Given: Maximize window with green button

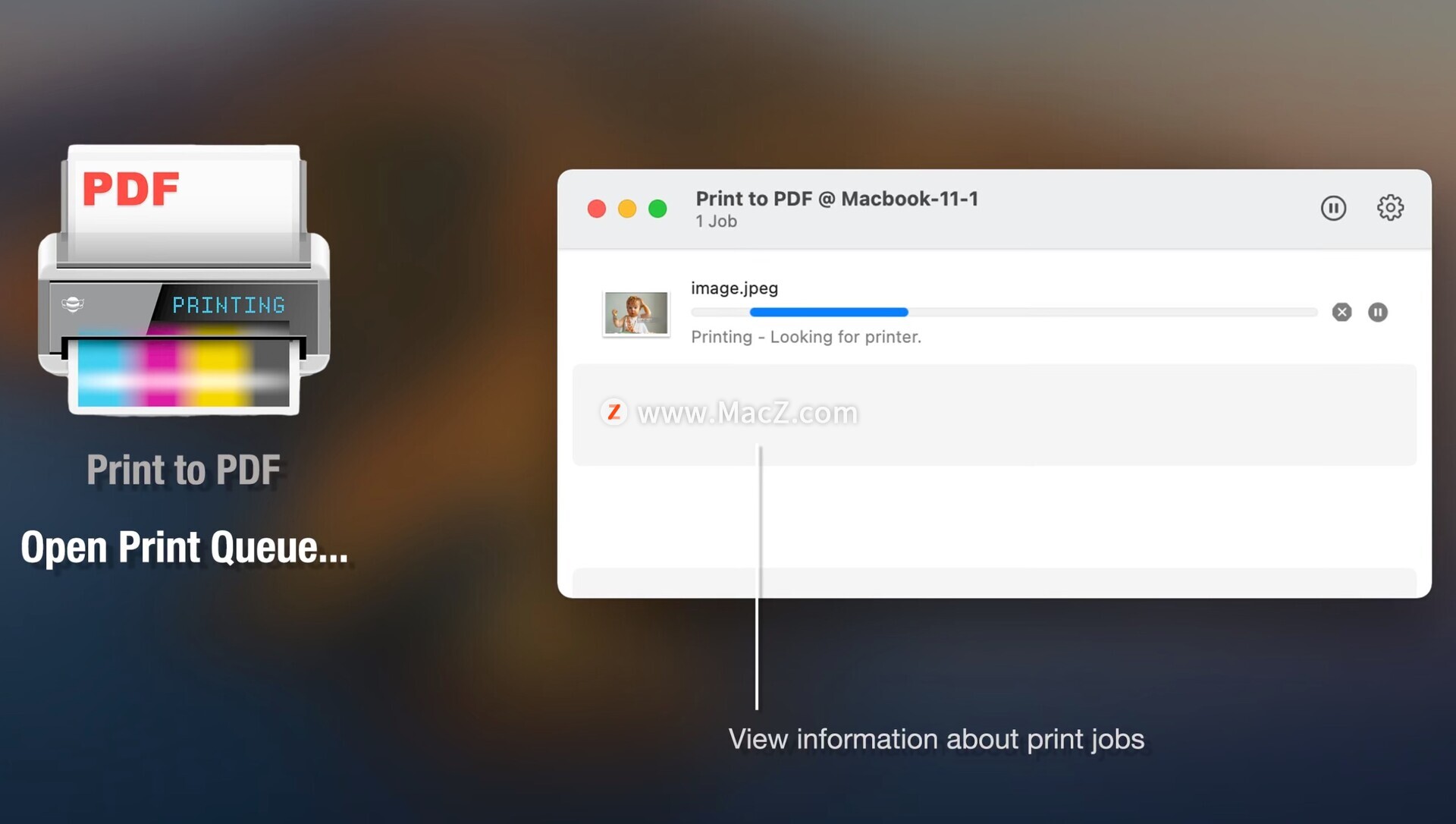Looking at the screenshot, I should click(657, 209).
